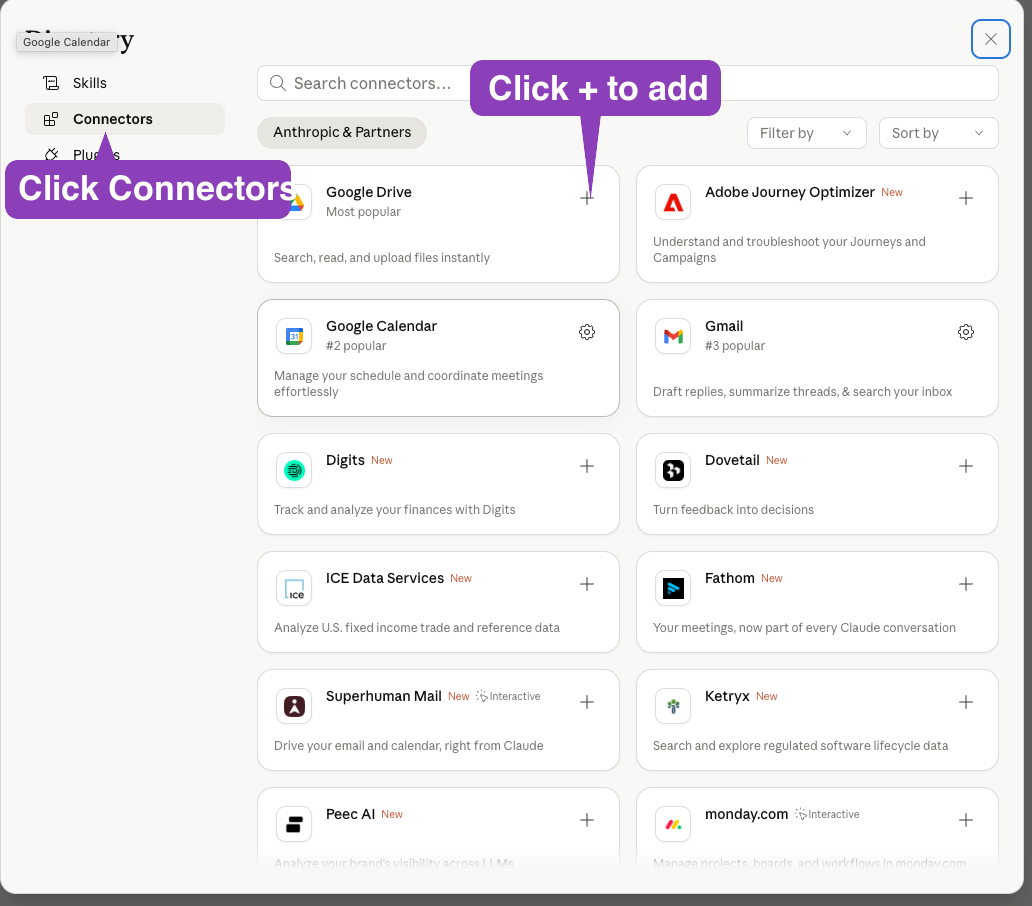Click 'Search and explore regulated software' description
The height and width of the screenshot is (906, 1032).
click(800, 746)
